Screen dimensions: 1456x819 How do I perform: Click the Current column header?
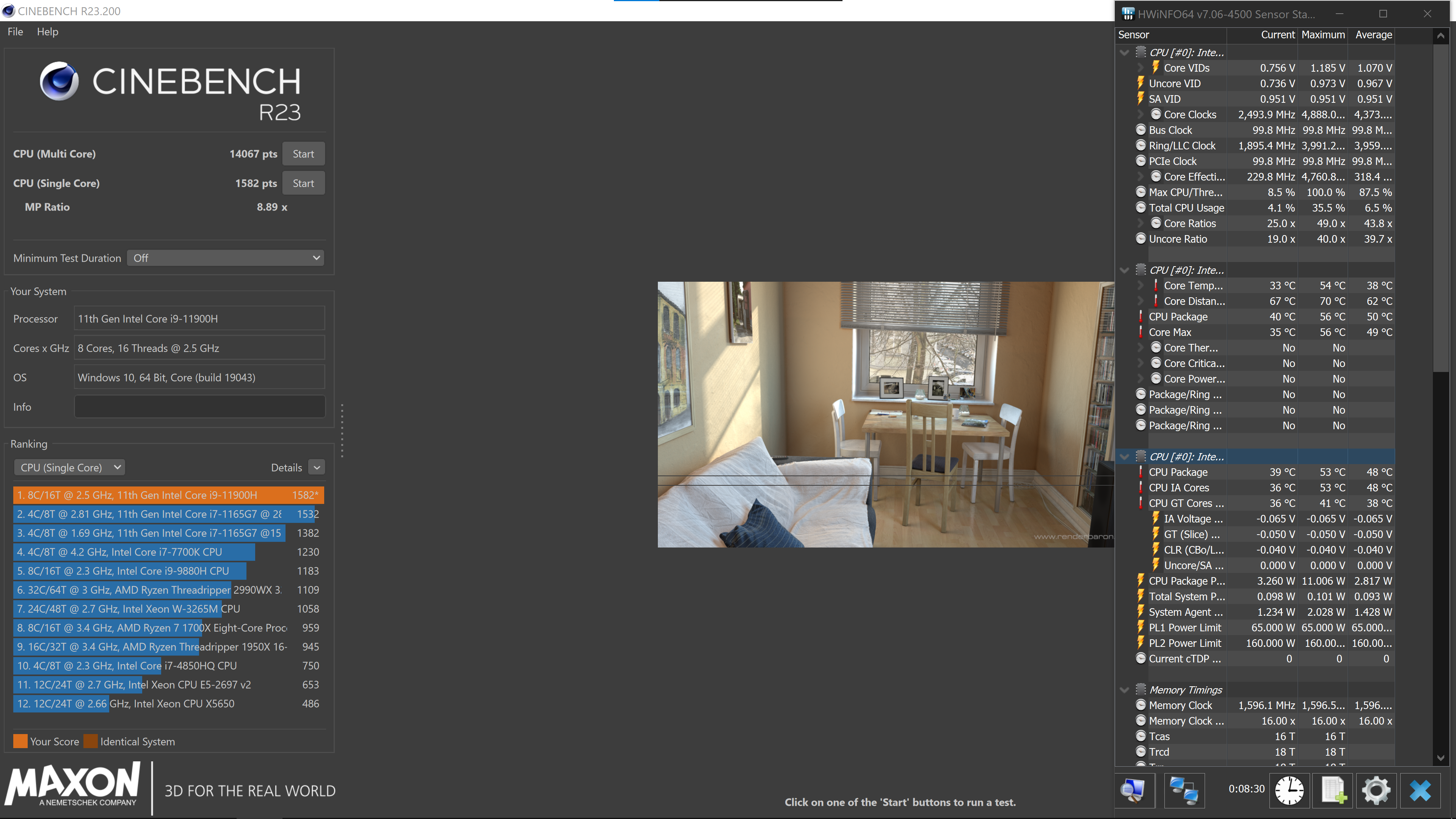coord(1263,35)
